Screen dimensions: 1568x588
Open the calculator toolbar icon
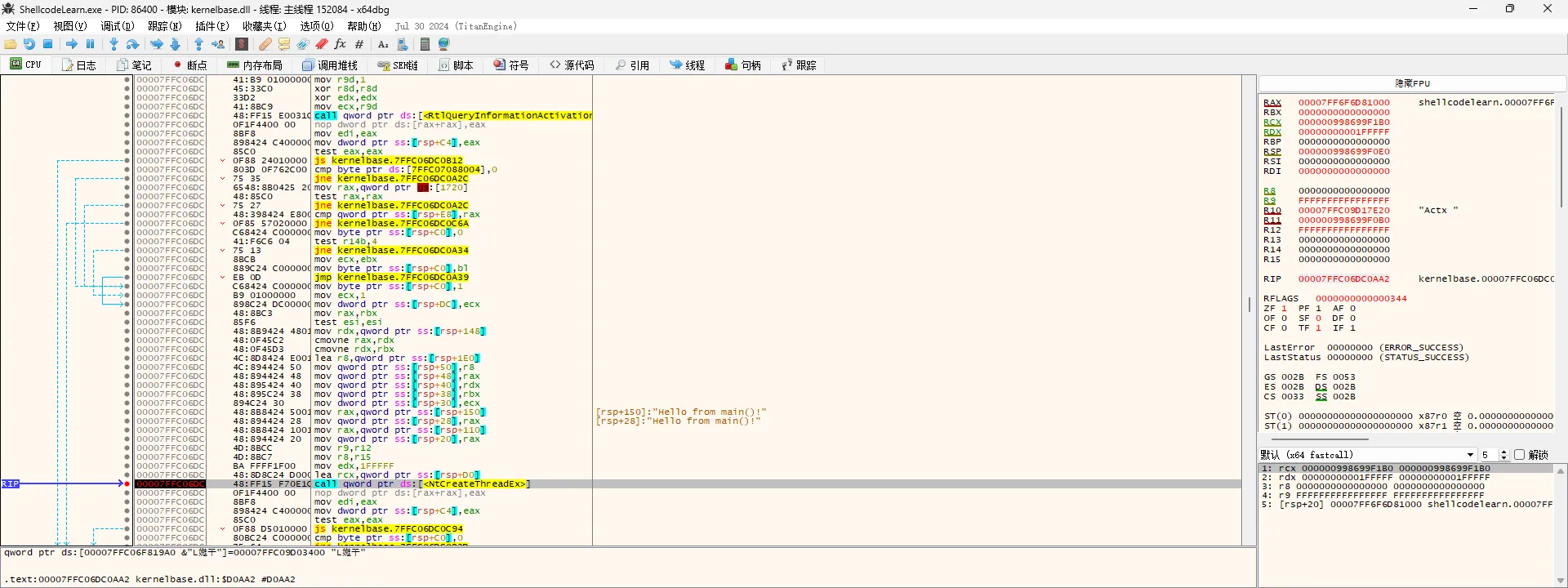click(425, 44)
